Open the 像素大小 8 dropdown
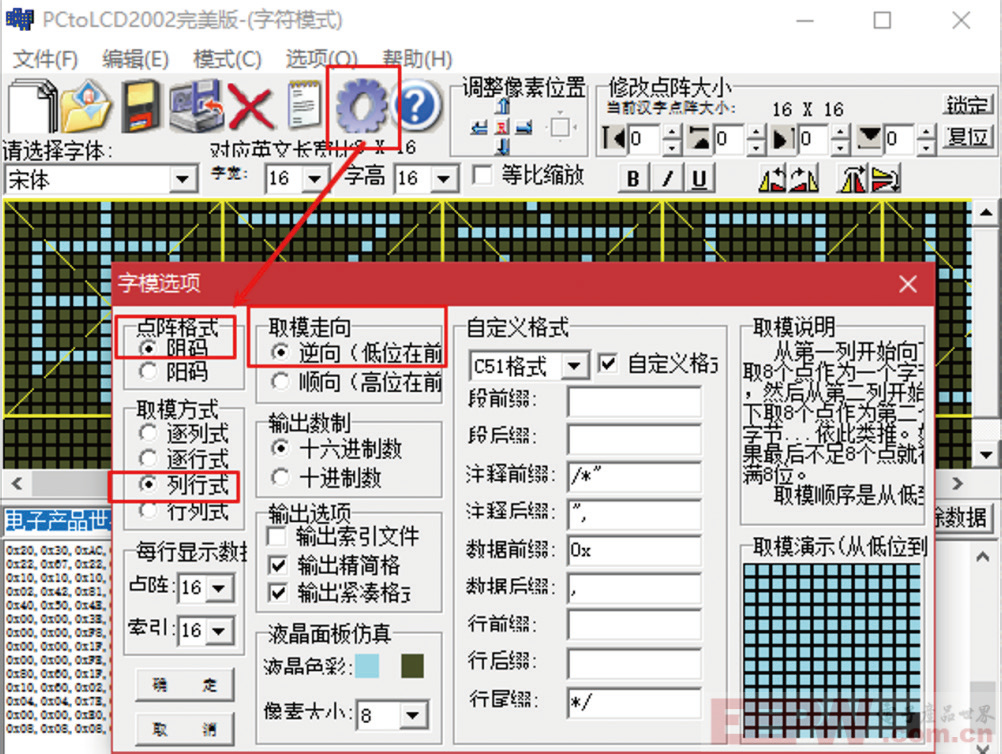Viewport: 1002px width, 754px height. click(x=413, y=714)
